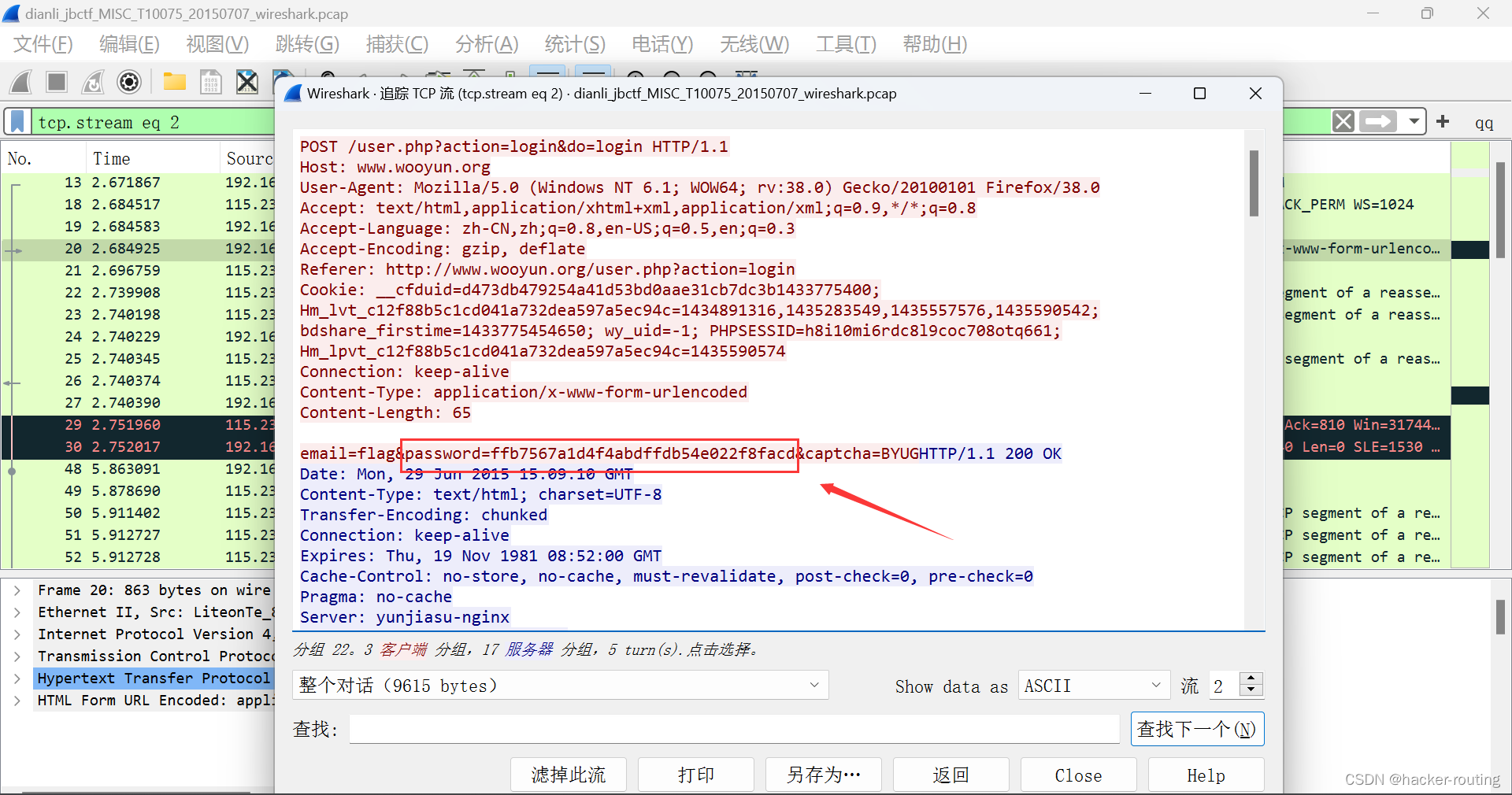Click the 查找下一个(N) button

pos(1197,729)
